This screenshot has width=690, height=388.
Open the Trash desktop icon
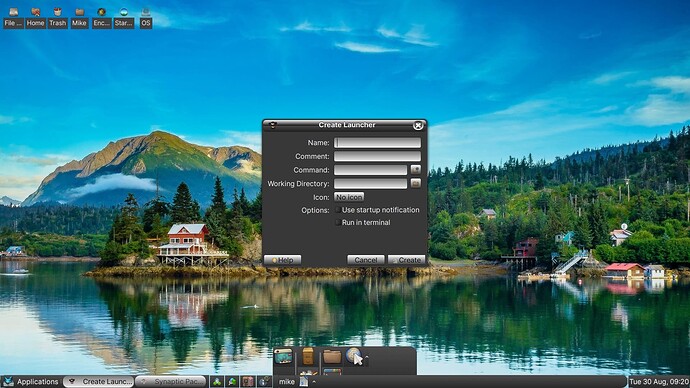click(x=57, y=18)
